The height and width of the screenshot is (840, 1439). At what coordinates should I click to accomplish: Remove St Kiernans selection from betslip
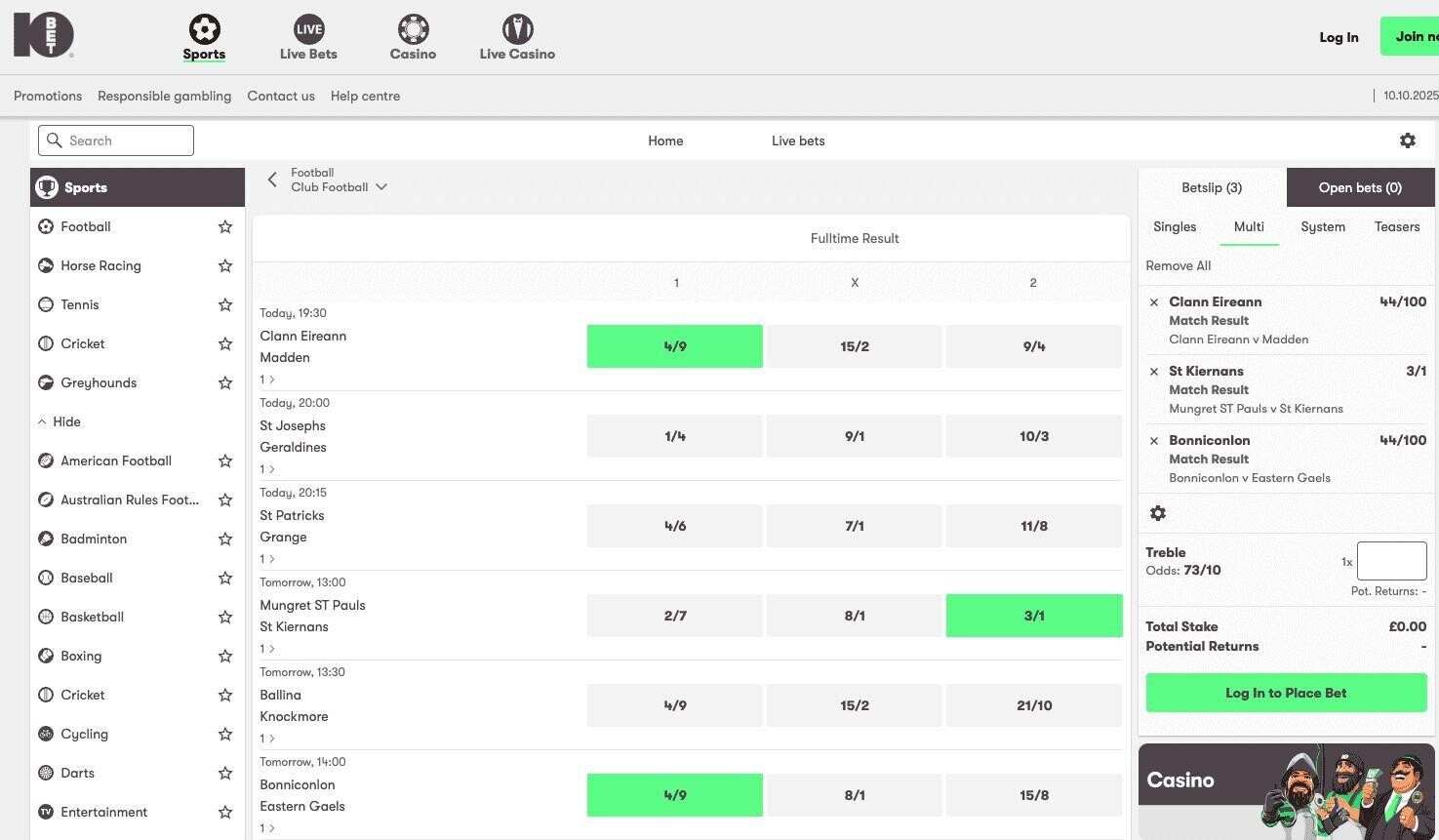1154,372
